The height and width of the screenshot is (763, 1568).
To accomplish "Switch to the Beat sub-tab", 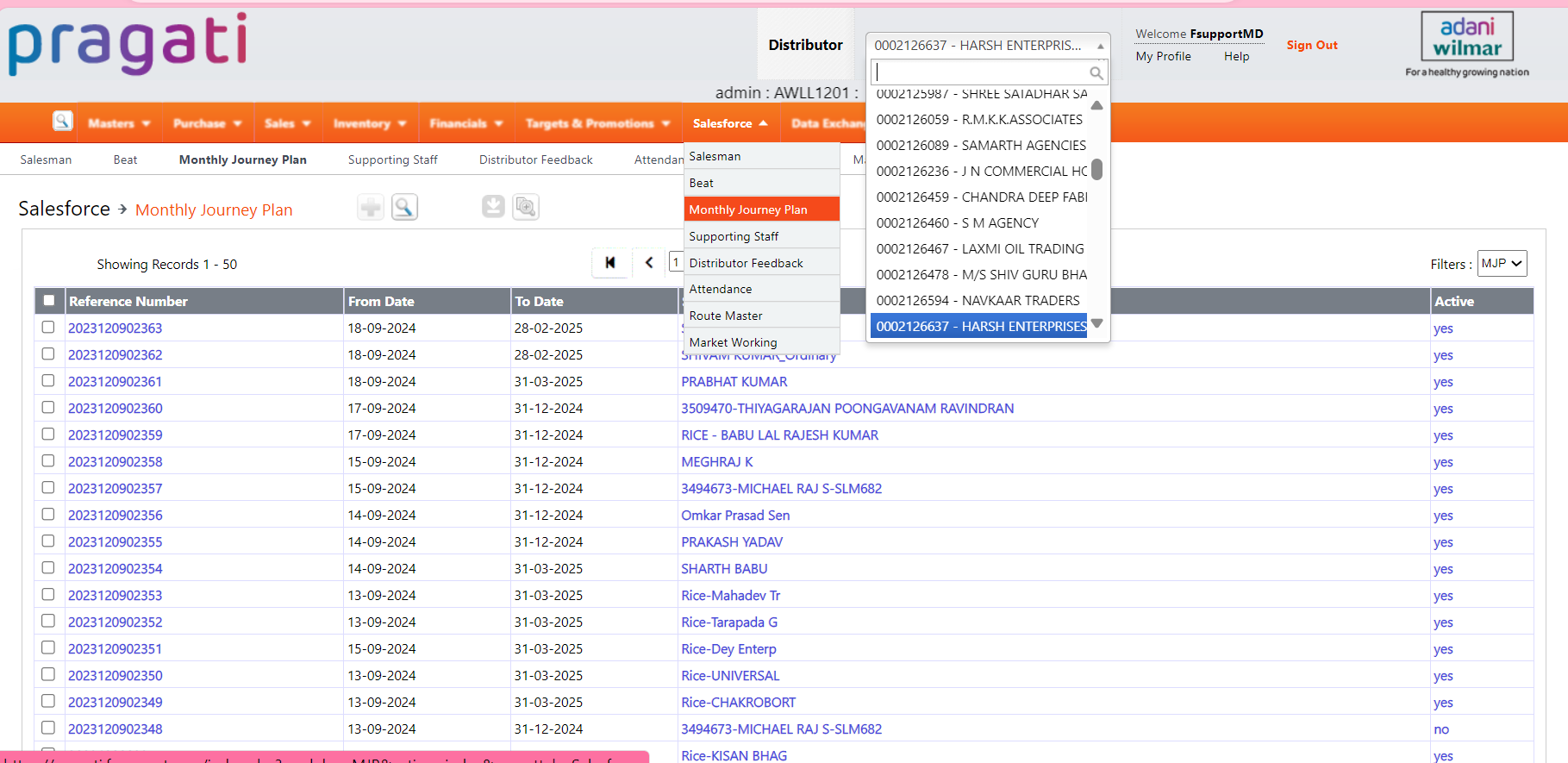I will coord(125,159).
